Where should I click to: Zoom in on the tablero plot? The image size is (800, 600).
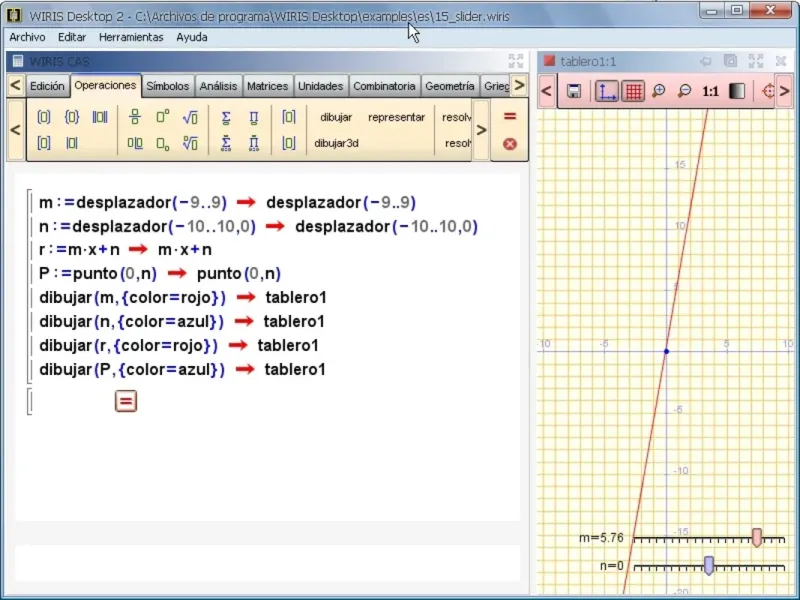[659, 91]
